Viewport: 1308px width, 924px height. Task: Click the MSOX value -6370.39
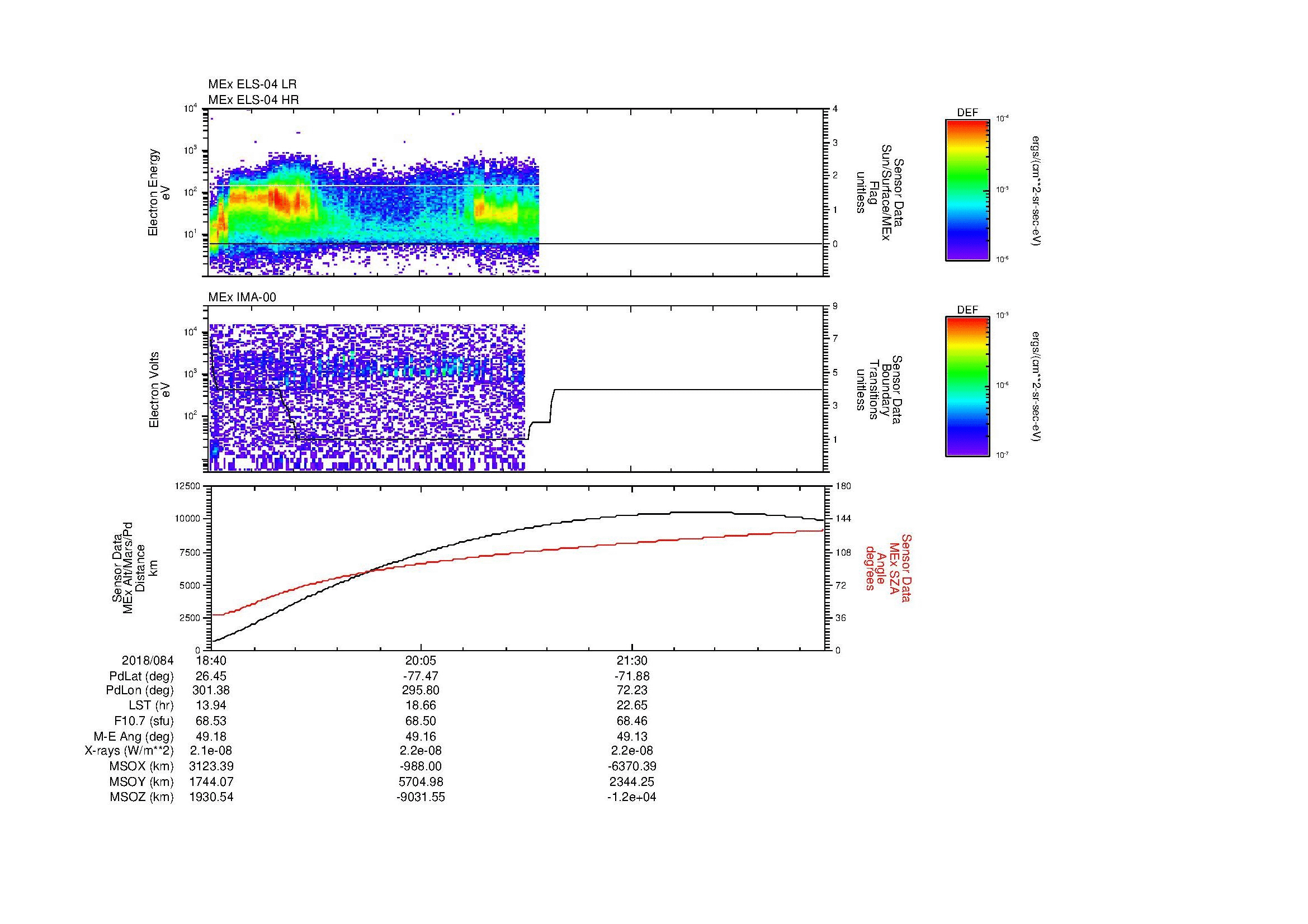pos(632,766)
